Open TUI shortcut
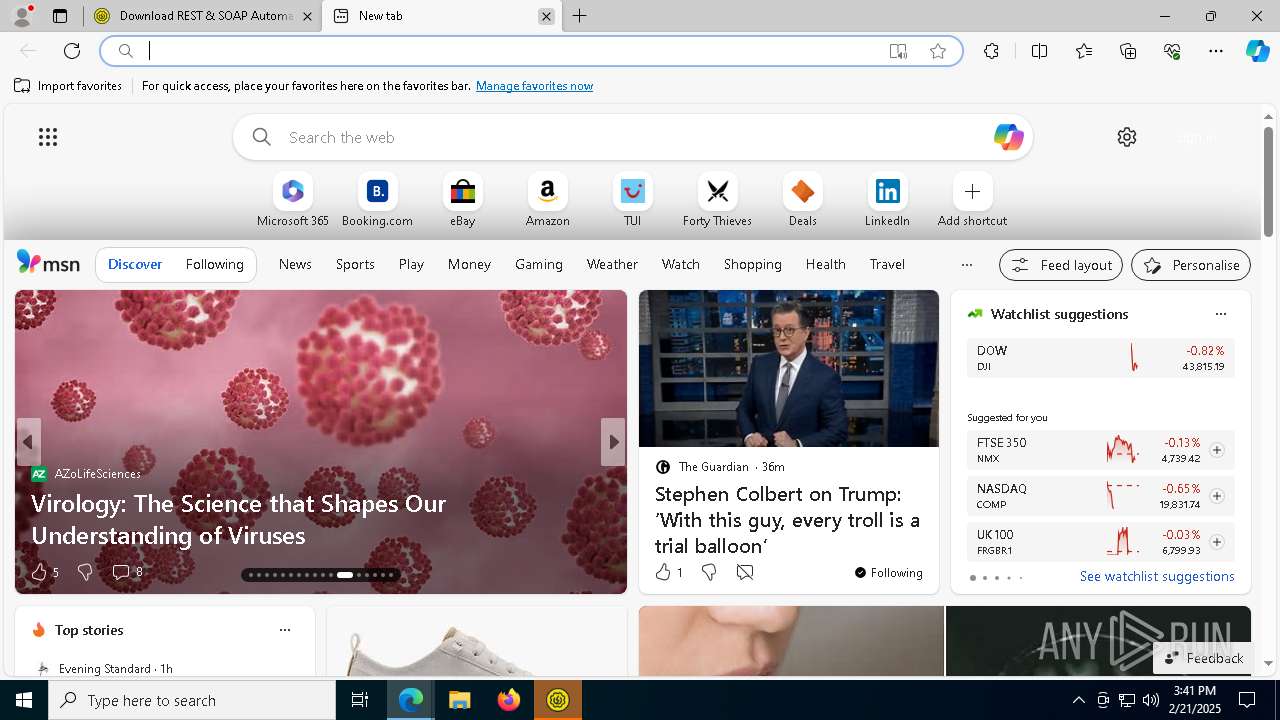 coord(632,200)
